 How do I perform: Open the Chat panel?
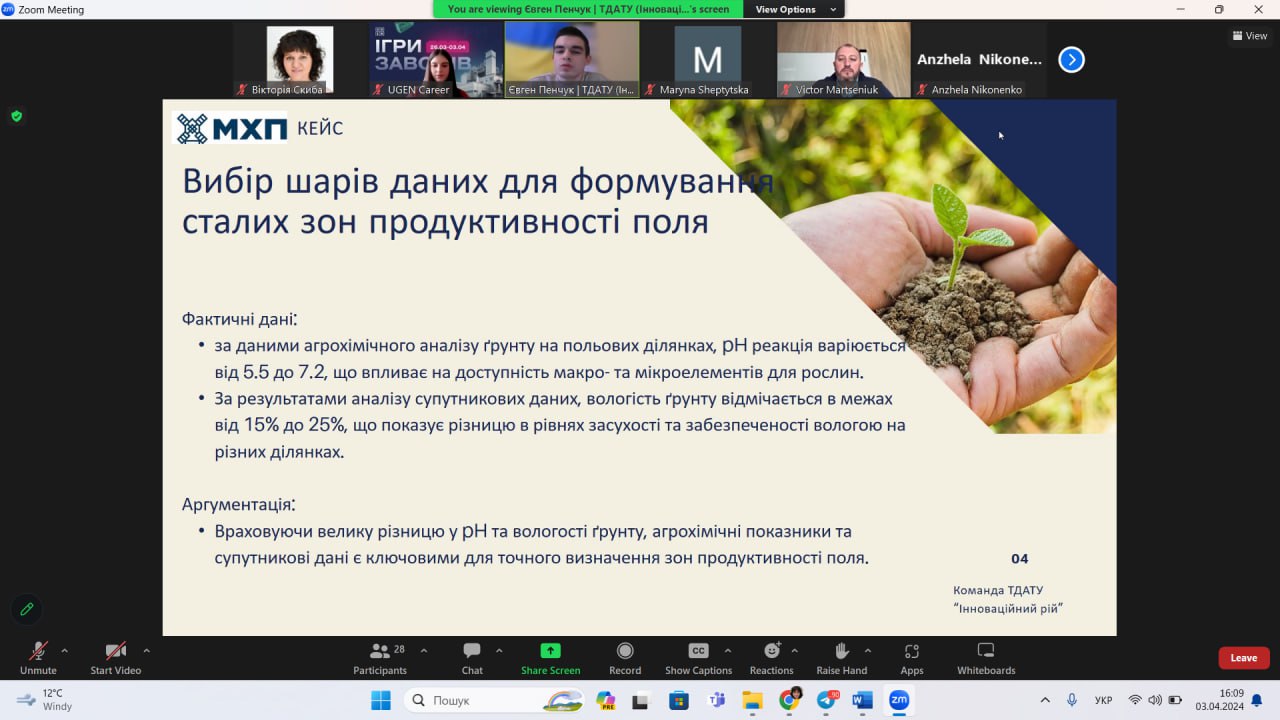pos(472,658)
